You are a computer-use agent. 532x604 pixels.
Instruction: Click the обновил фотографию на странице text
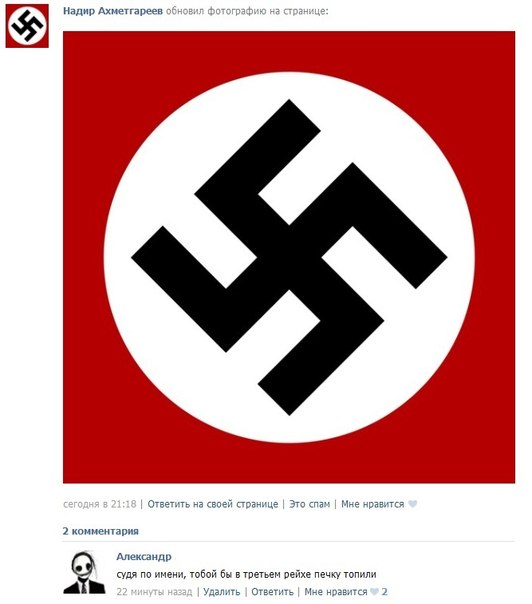coord(247,11)
